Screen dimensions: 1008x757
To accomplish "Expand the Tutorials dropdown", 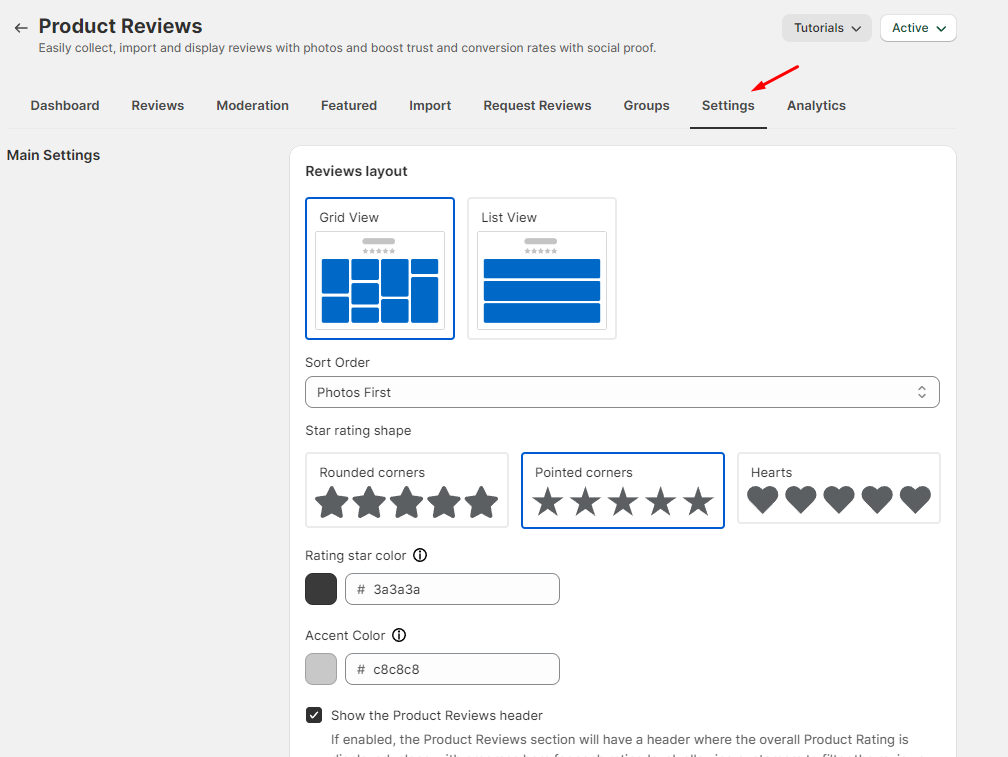I will point(826,28).
